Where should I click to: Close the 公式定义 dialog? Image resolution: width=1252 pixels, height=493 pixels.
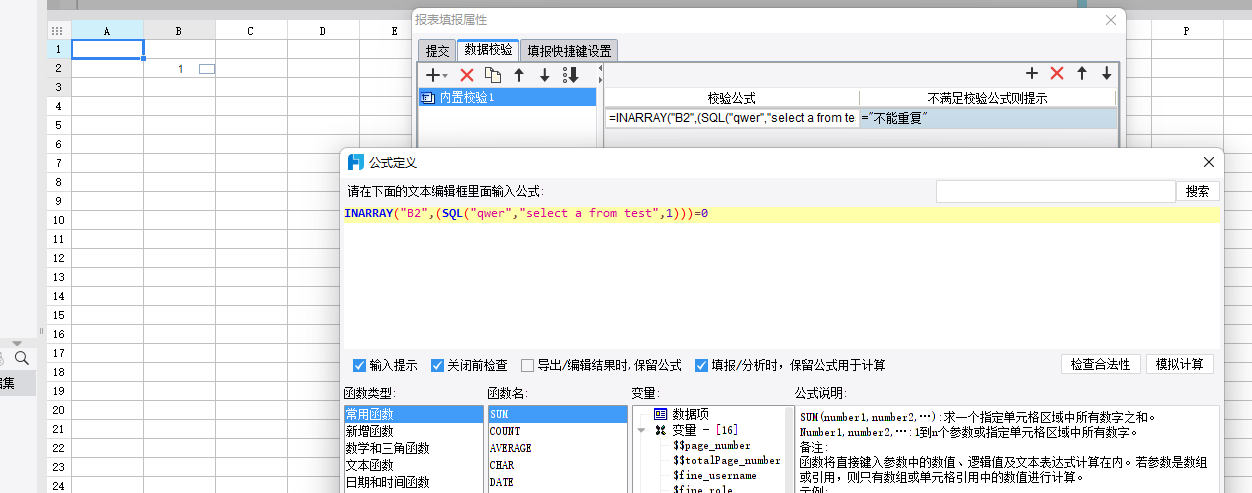1209,162
